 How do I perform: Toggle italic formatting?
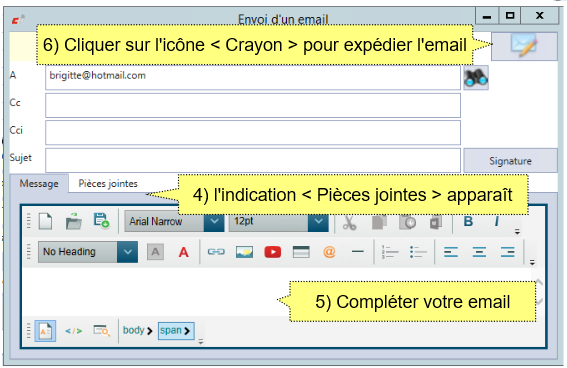[497, 221]
